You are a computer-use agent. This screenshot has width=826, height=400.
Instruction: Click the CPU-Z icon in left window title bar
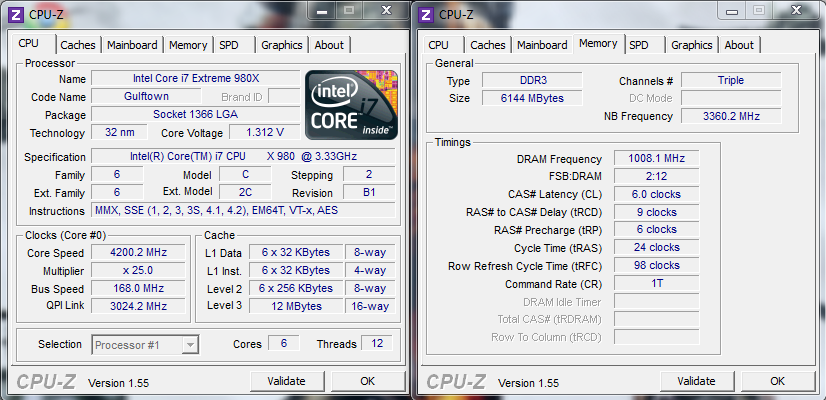(16, 14)
